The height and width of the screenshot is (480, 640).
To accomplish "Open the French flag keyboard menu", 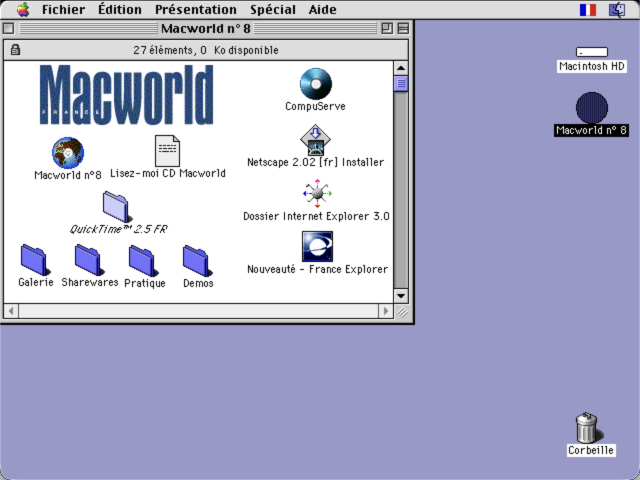I will pyautogui.click(x=588, y=10).
